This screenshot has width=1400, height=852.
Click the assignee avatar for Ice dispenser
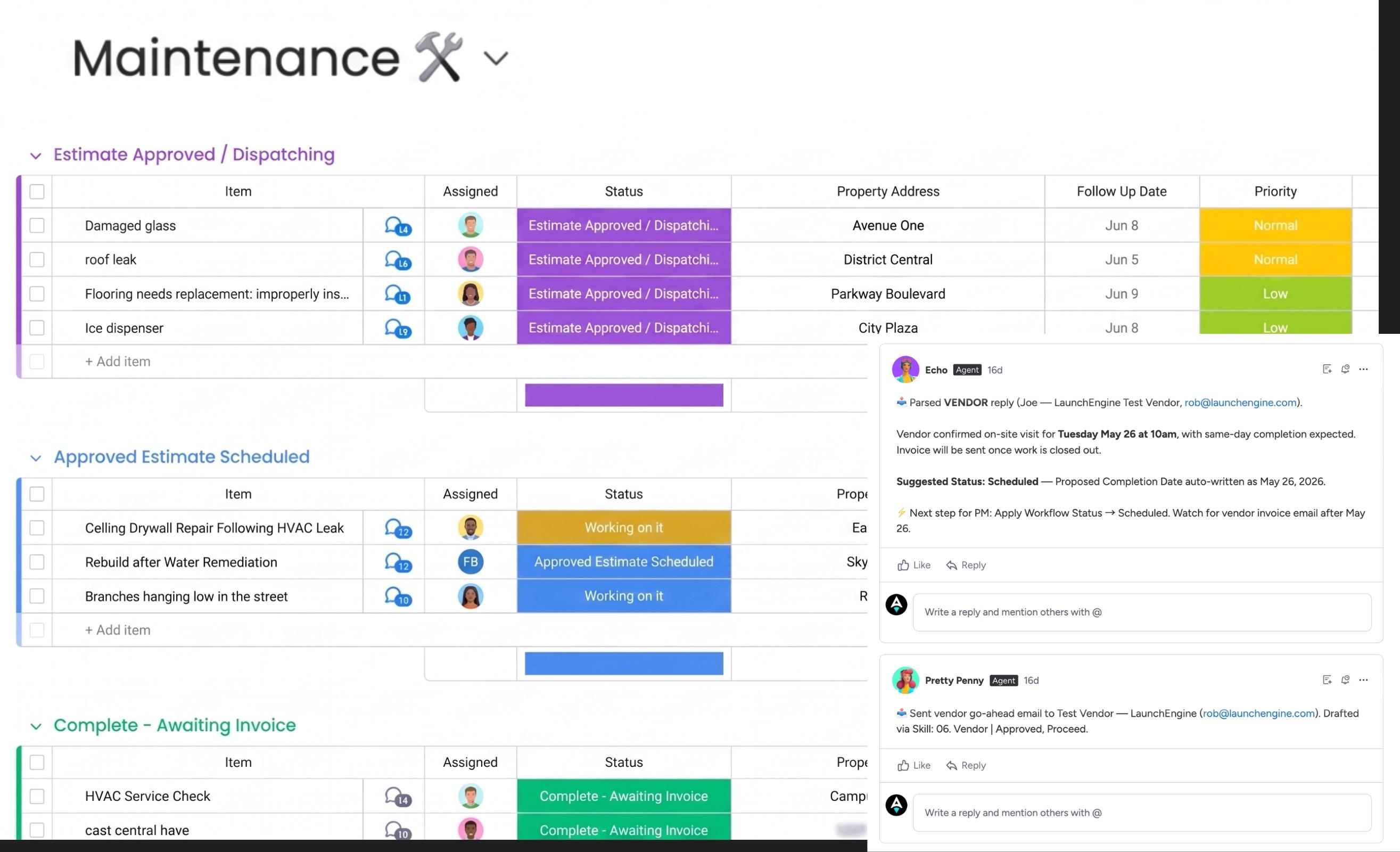coord(471,328)
